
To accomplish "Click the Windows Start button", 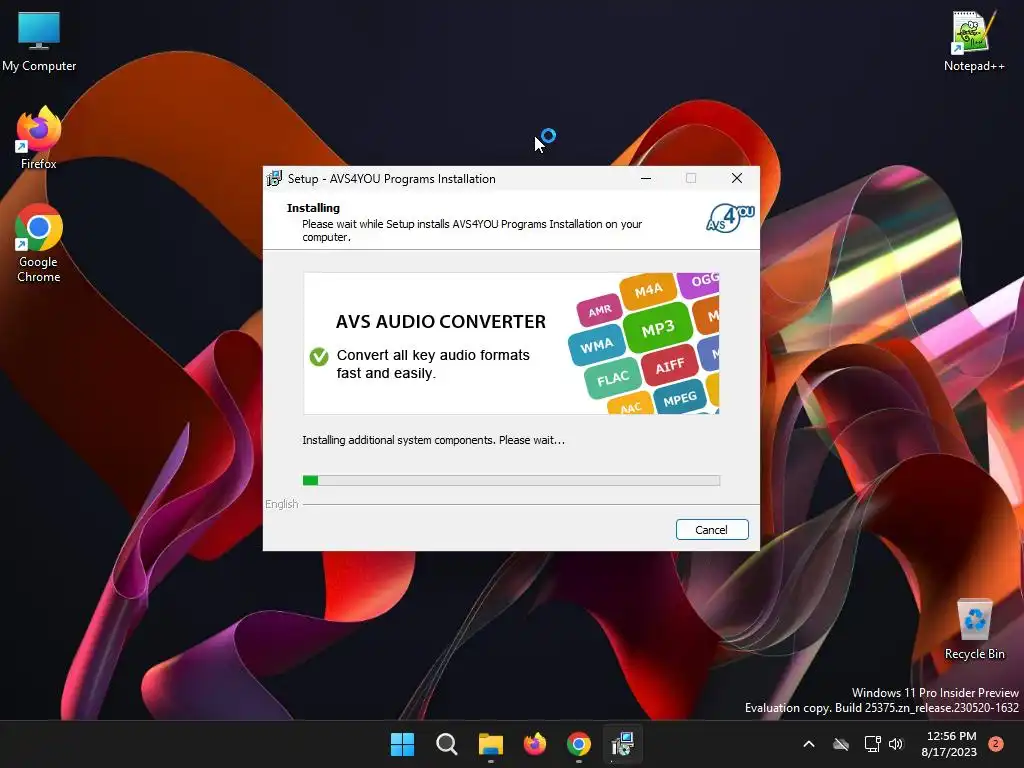I will pos(402,744).
